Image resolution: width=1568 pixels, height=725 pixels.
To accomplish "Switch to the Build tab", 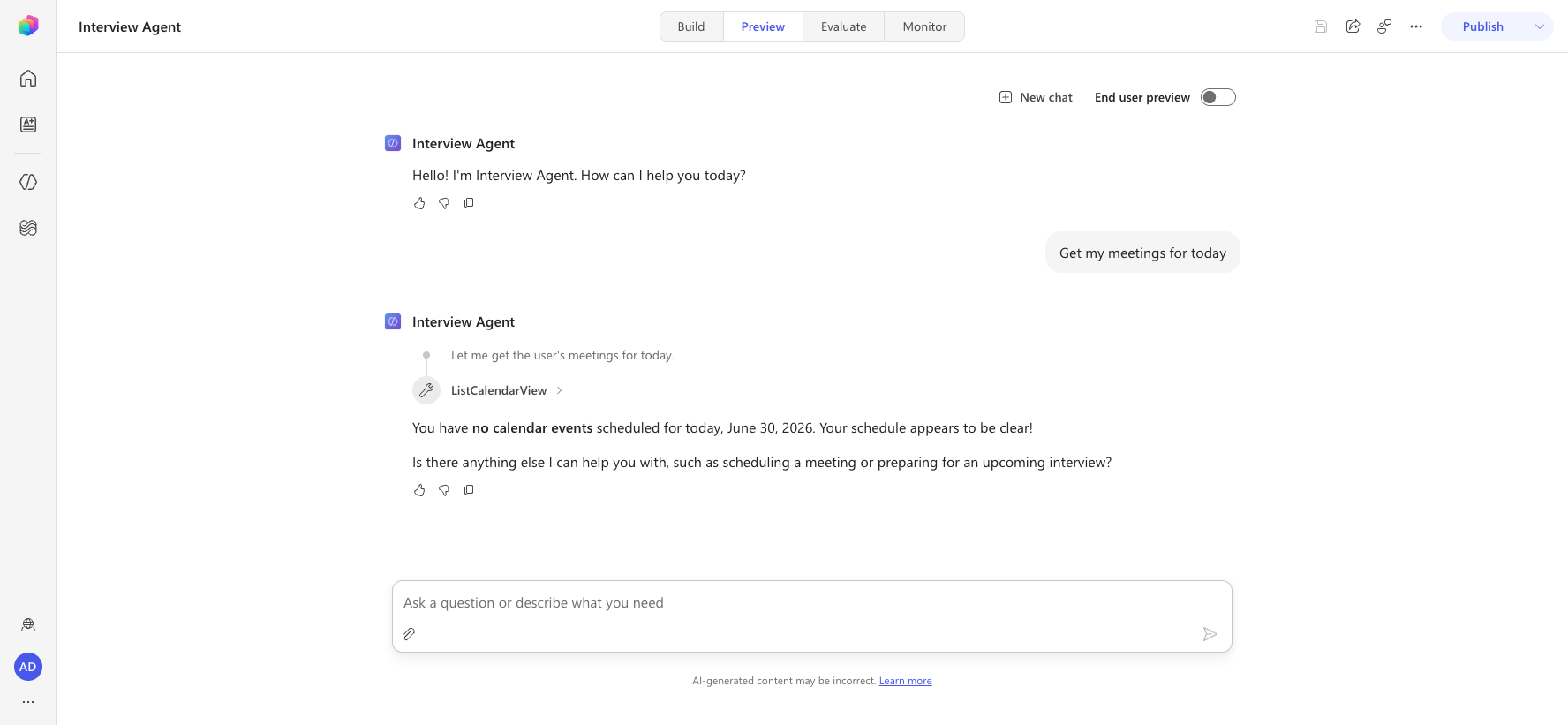I will click(x=691, y=26).
